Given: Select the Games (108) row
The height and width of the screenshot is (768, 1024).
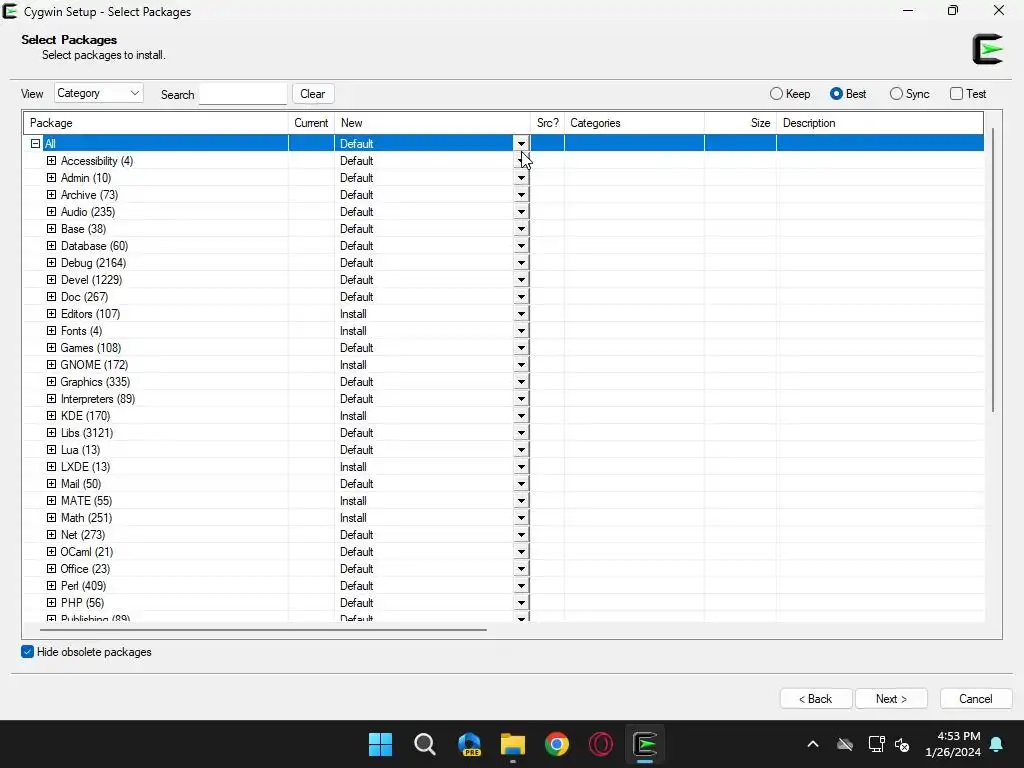Looking at the screenshot, I should [504, 348].
